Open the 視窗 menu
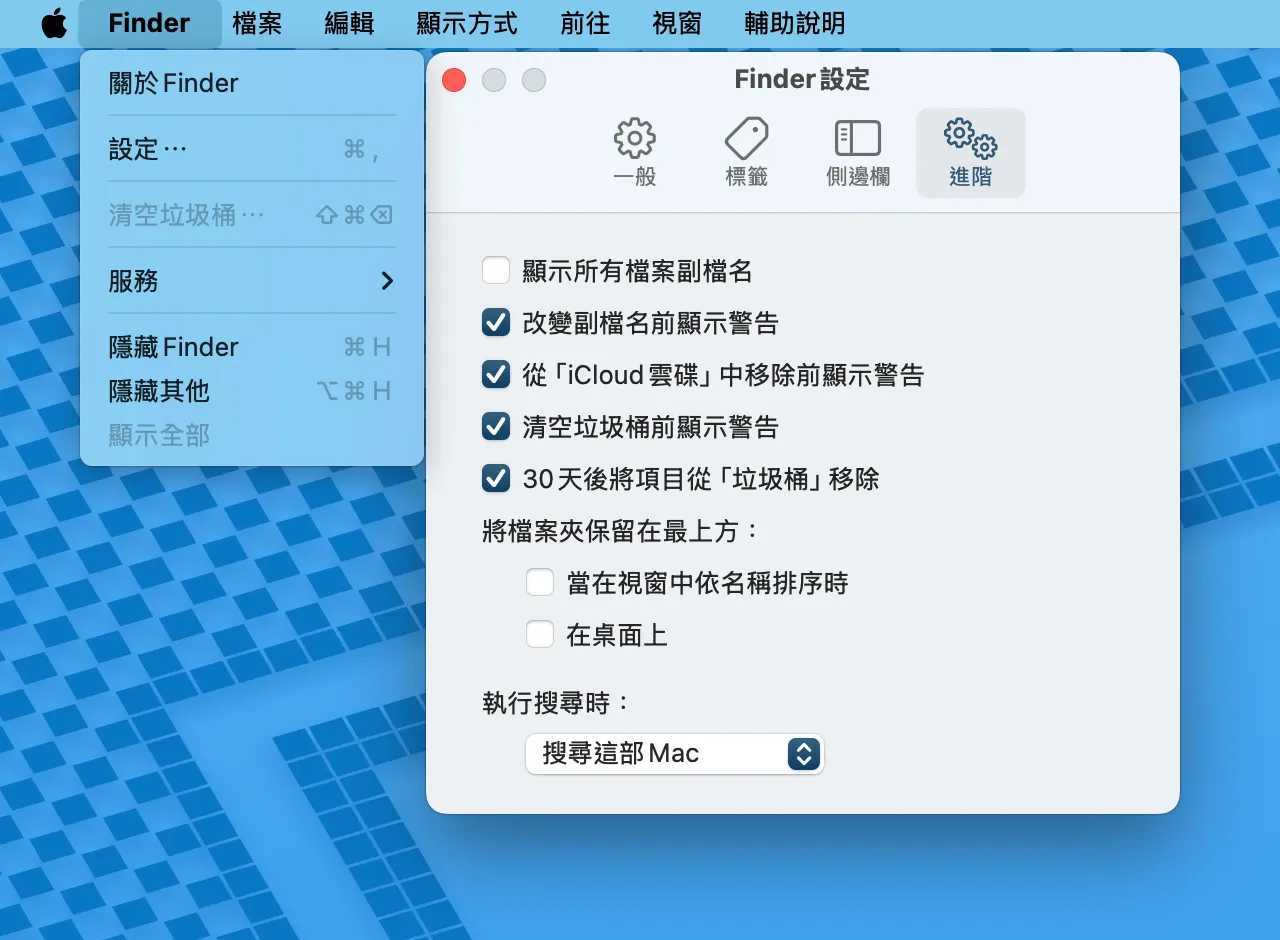The height and width of the screenshot is (940, 1280). (677, 23)
